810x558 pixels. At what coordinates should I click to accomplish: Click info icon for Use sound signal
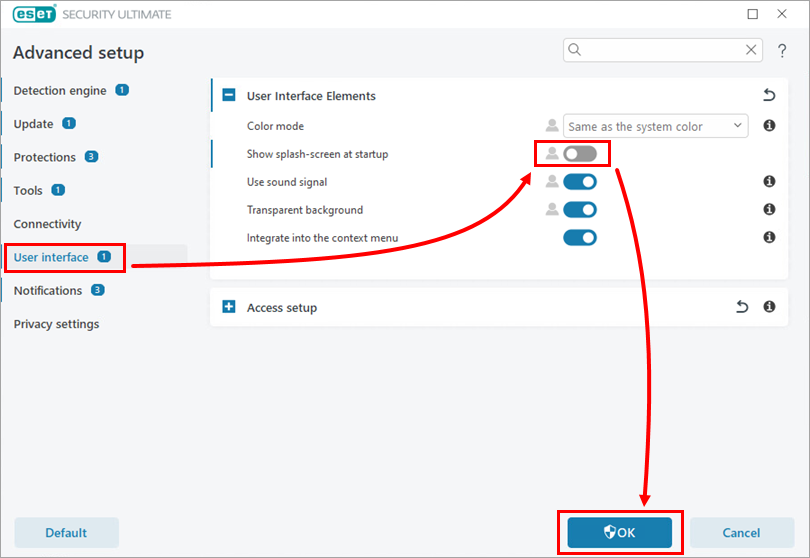tap(769, 182)
